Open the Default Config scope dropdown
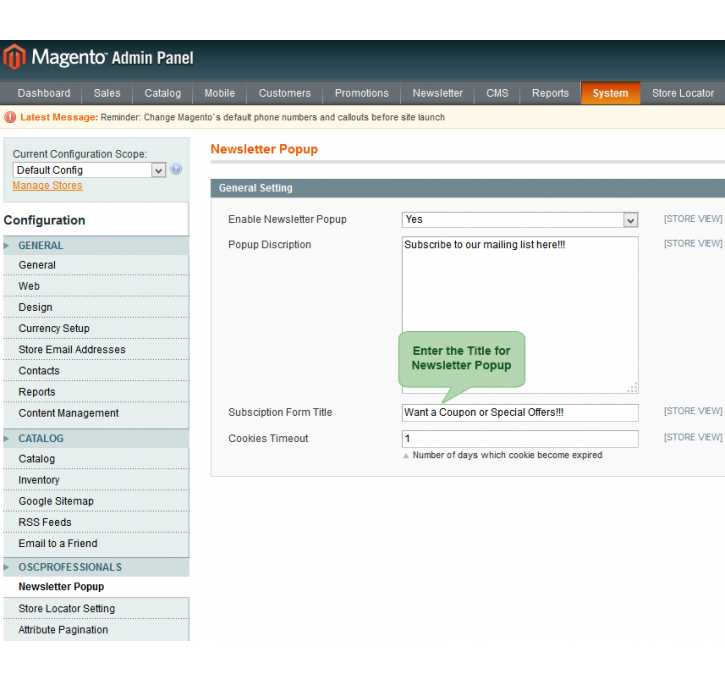725x680 pixels. point(89,170)
